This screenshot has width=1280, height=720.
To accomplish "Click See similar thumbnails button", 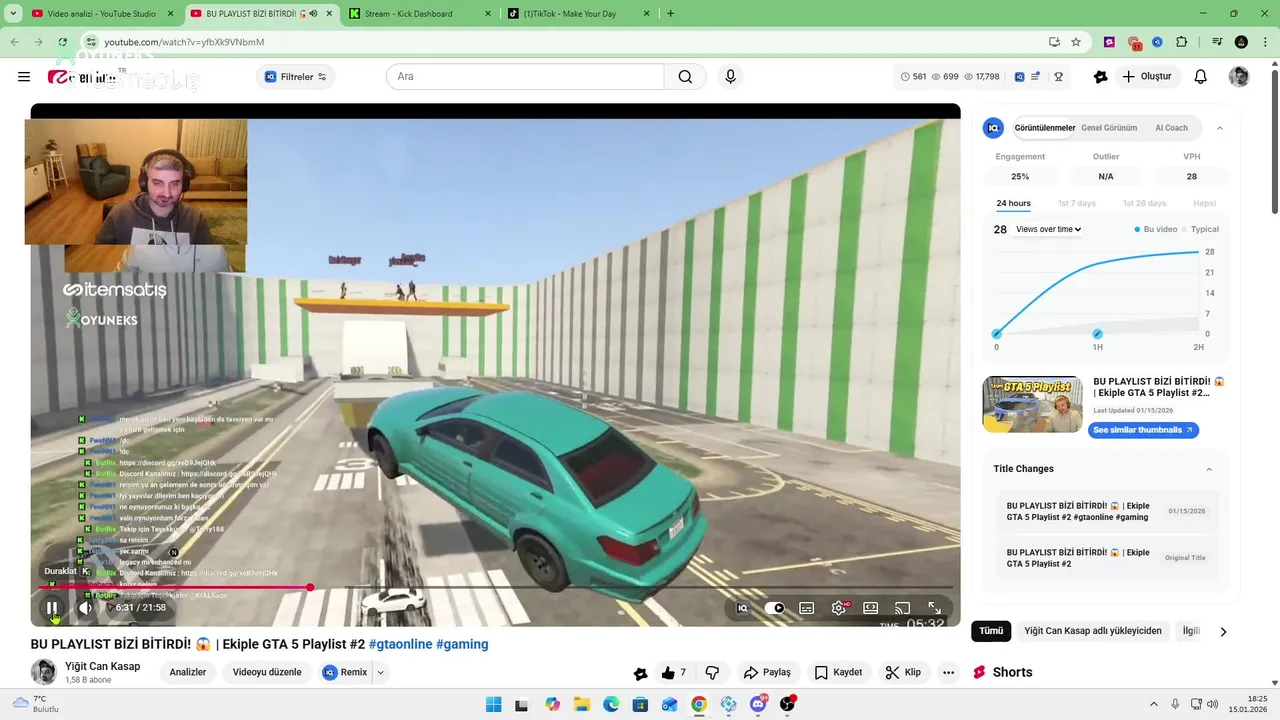I will tap(1143, 430).
